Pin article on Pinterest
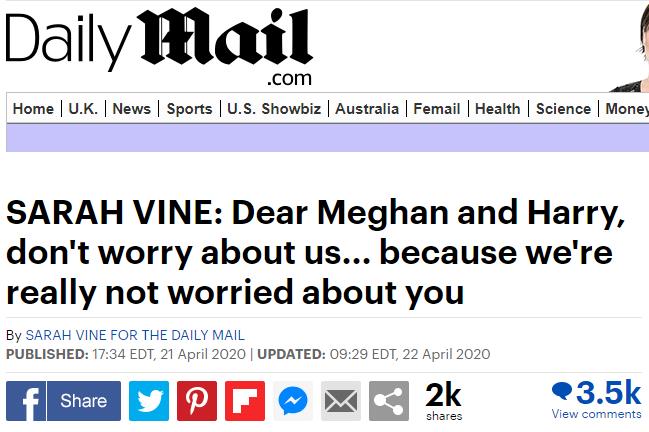Image resolution: width=649 pixels, height=432 pixels. tap(197, 401)
